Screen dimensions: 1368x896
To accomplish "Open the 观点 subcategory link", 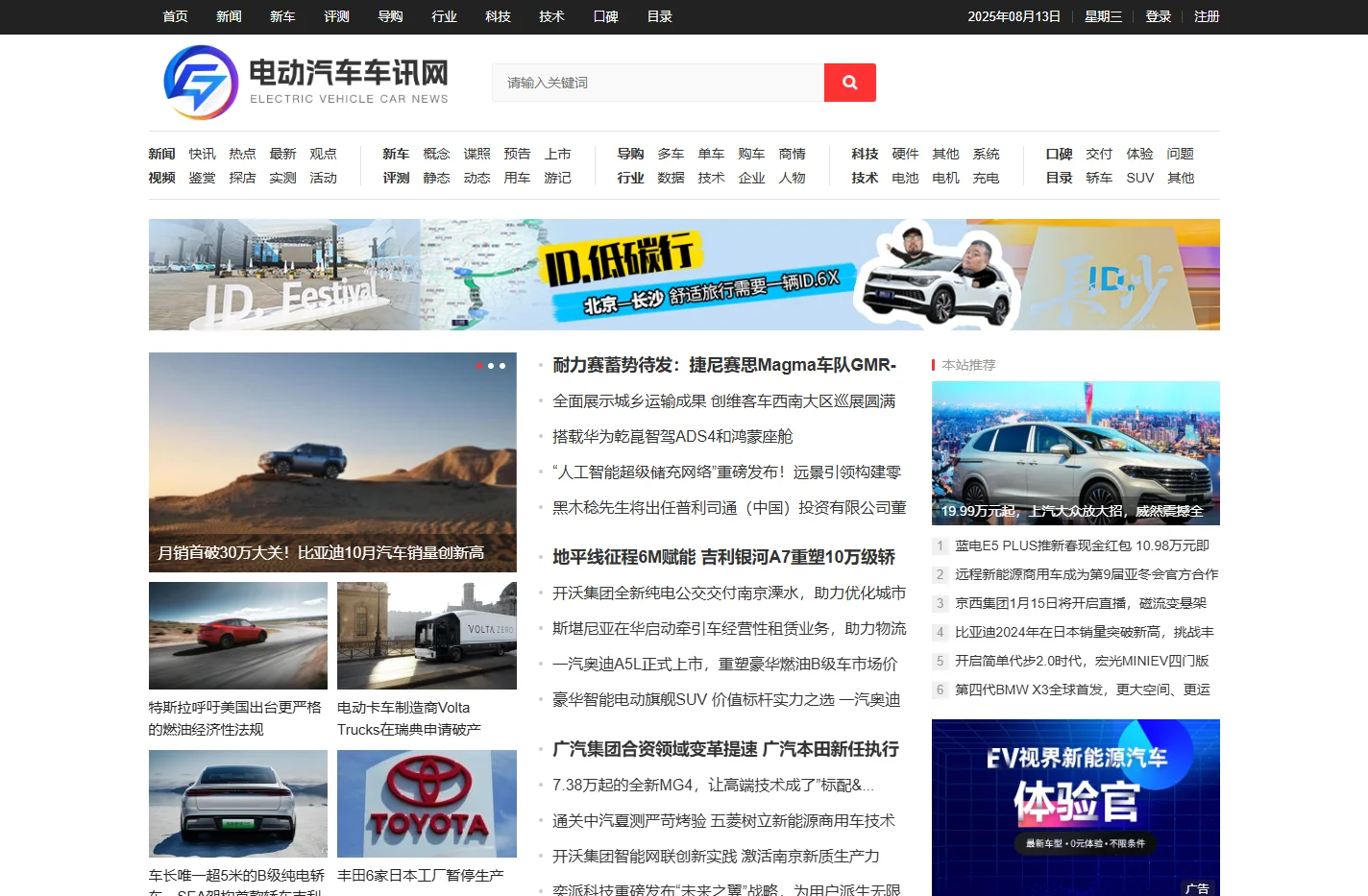I will (323, 154).
